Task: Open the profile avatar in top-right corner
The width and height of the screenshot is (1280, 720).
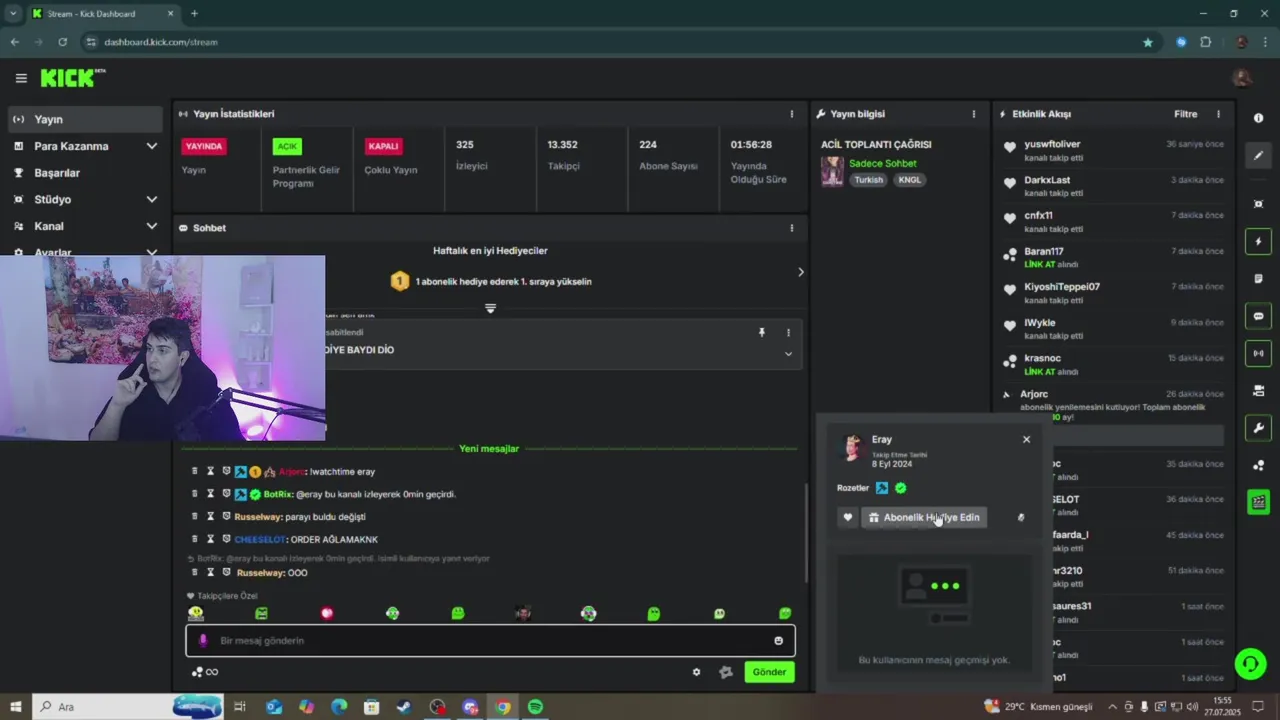Action: pos(1242,78)
